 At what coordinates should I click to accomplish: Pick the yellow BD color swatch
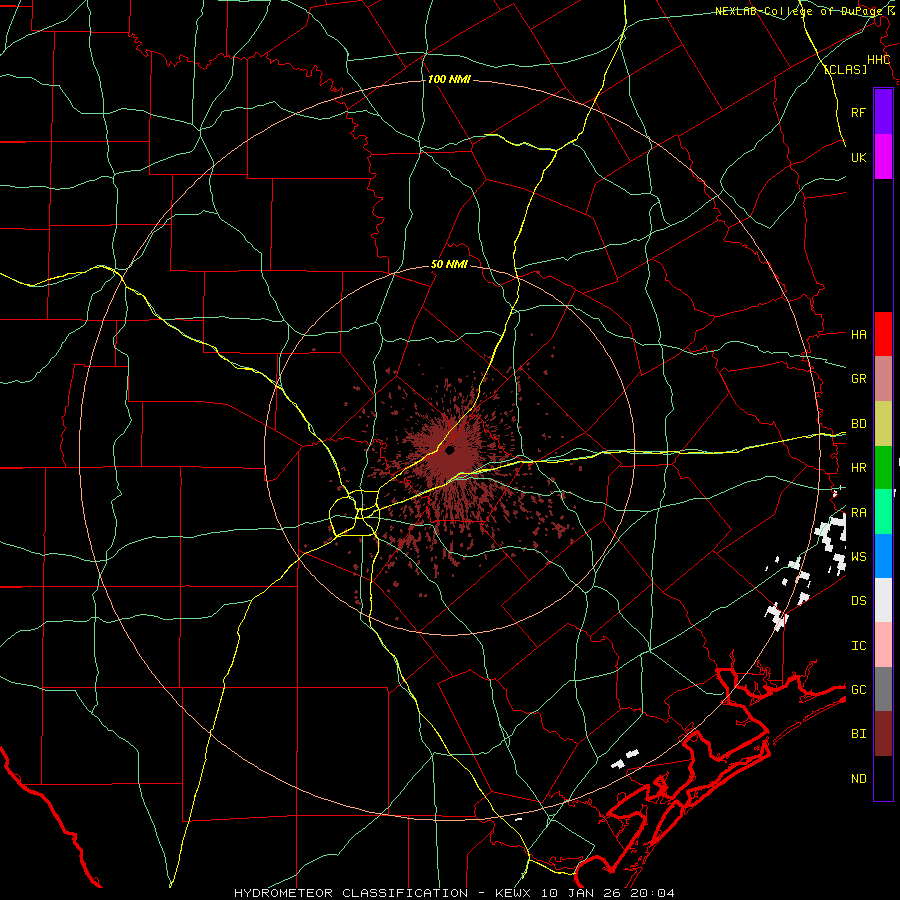pyautogui.click(x=883, y=424)
